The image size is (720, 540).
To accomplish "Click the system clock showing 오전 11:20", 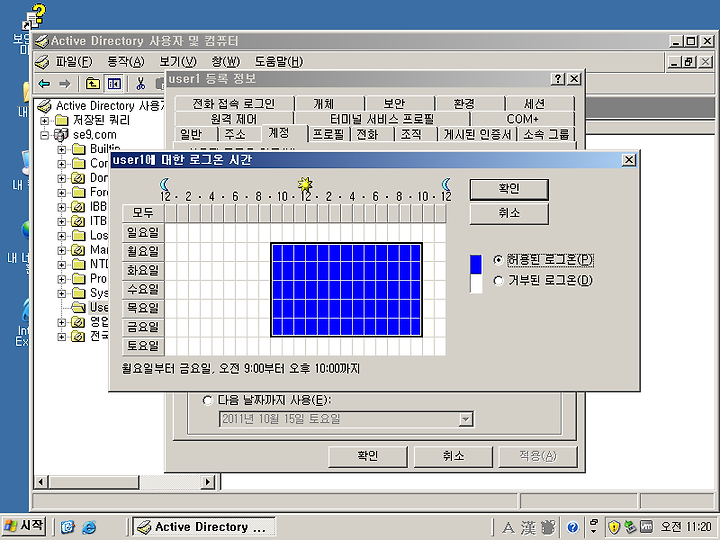I will click(686, 527).
